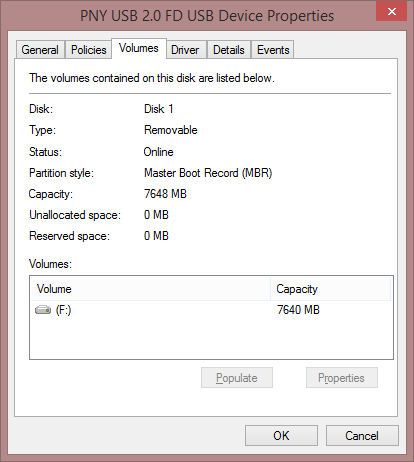Click the Capacity column header
414x462 pixels.
(330, 289)
